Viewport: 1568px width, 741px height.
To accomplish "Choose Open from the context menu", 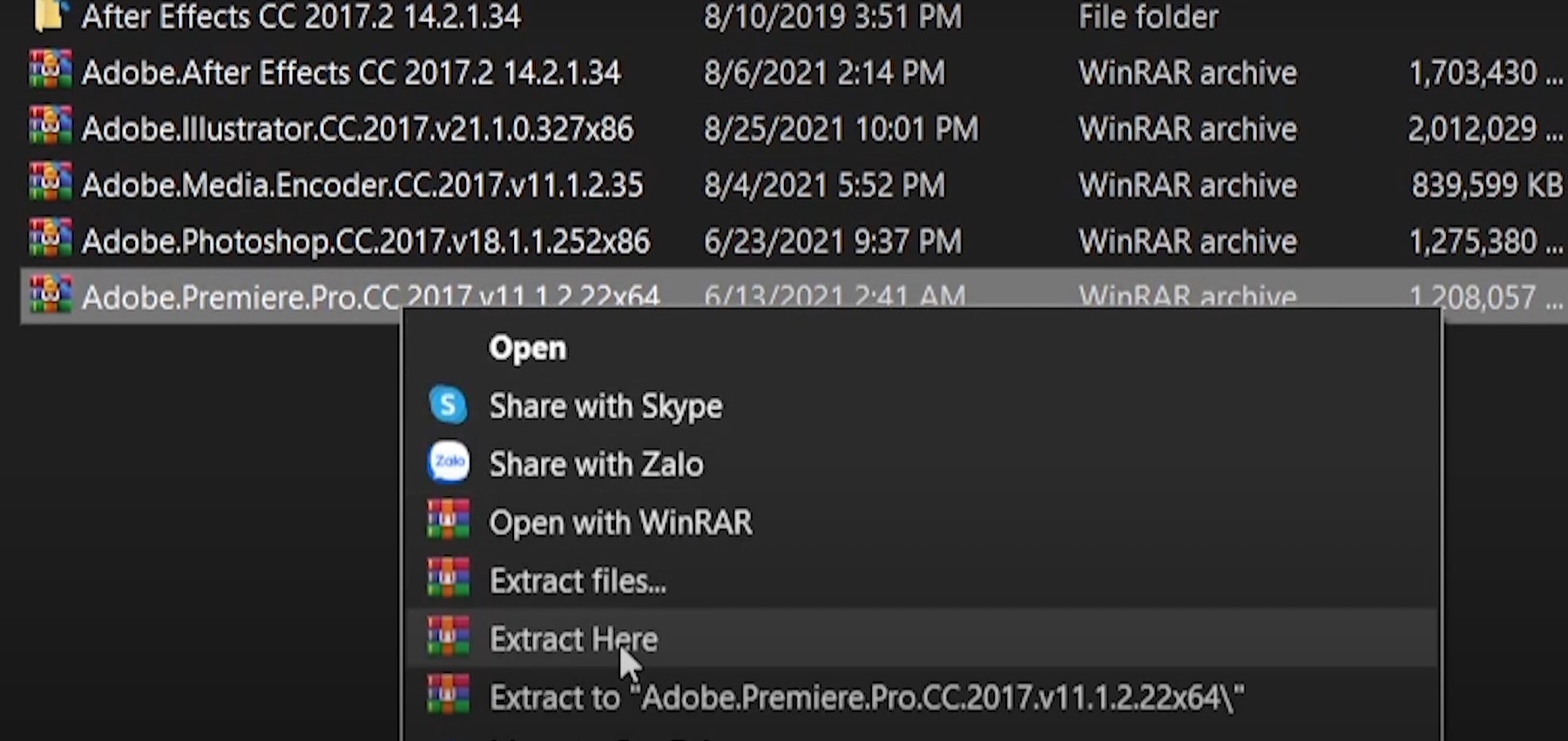I will (527, 347).
